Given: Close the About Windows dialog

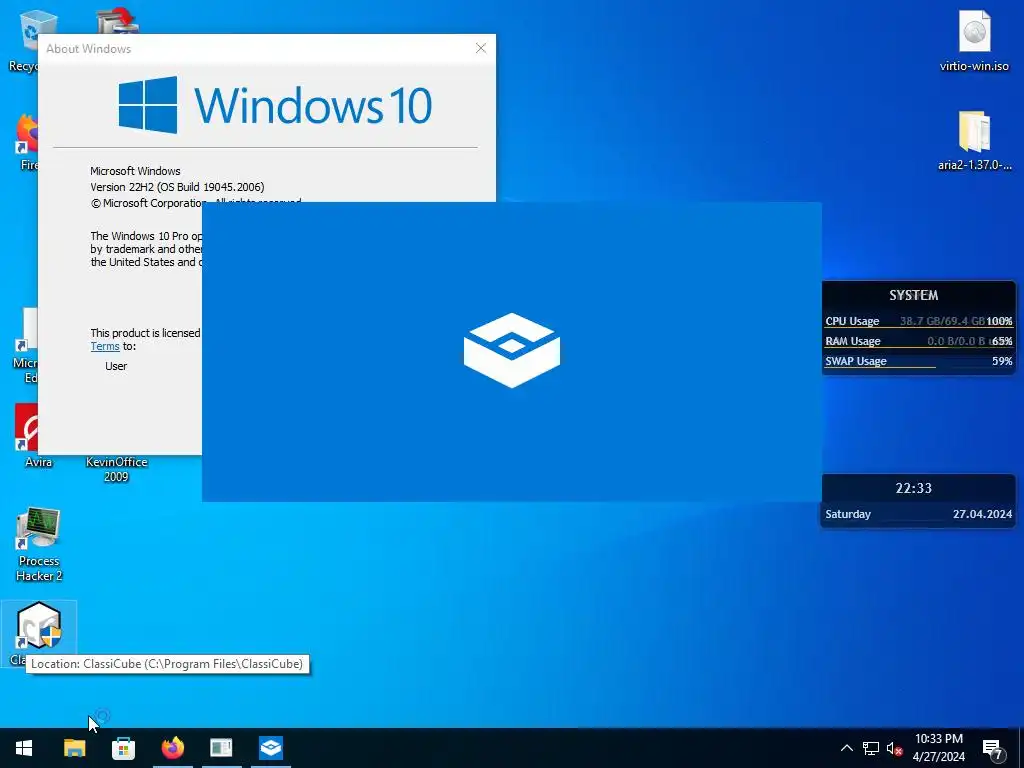Looking at the screenshot, I should pyautogui.click(x=481, y=48).
